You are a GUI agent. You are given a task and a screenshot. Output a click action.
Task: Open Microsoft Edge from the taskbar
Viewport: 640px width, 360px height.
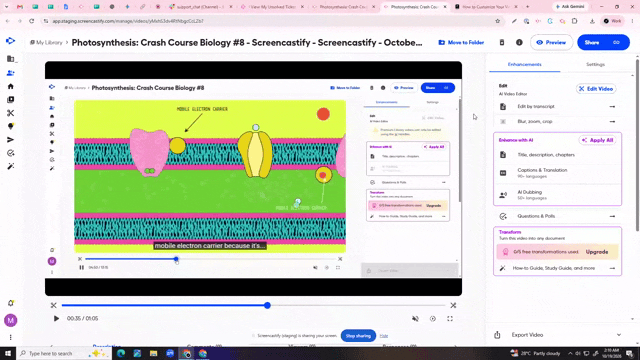pyautogui.click(x=121, y=353)
